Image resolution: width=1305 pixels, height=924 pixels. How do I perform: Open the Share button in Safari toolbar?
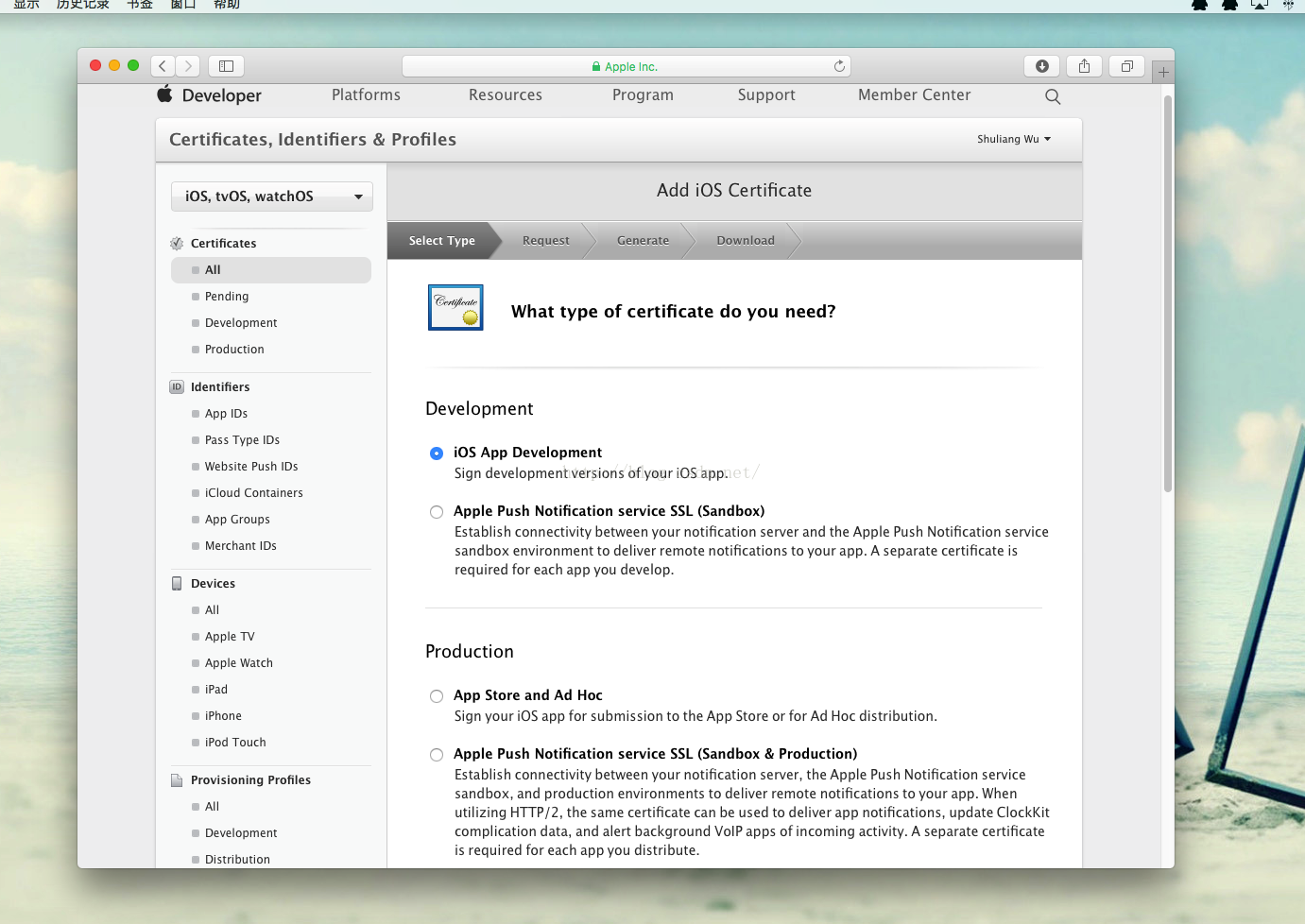(1084, 66)
